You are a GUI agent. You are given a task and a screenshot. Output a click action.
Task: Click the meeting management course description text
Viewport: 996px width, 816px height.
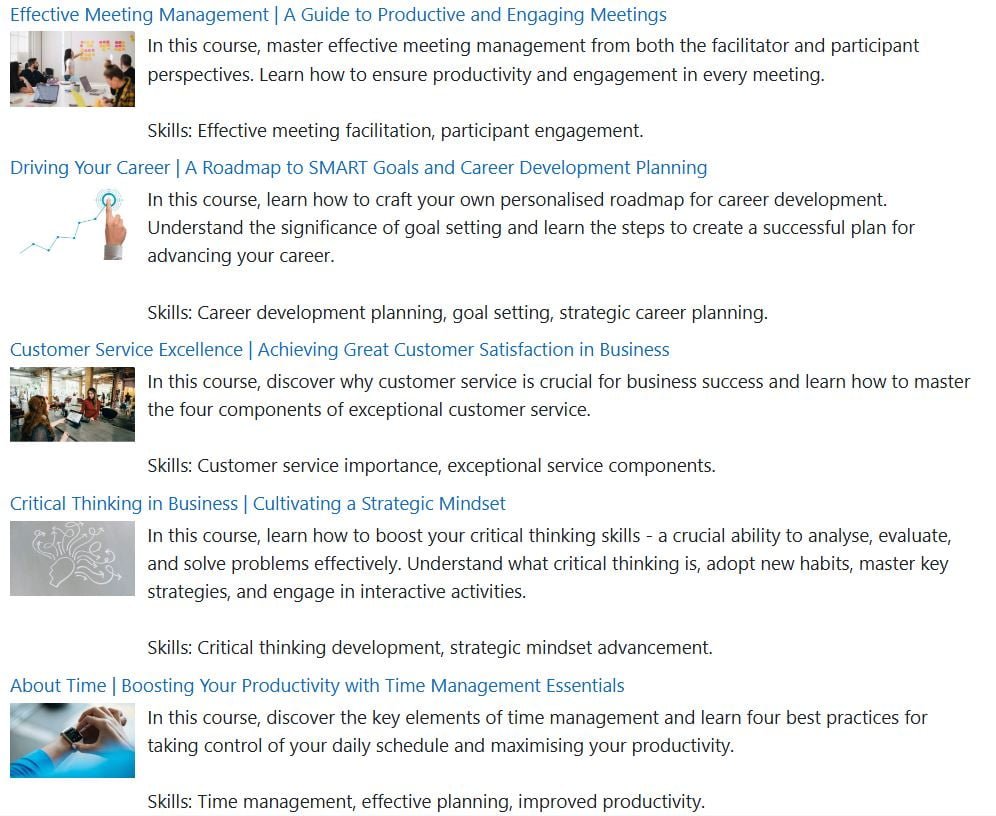point(533,60)
